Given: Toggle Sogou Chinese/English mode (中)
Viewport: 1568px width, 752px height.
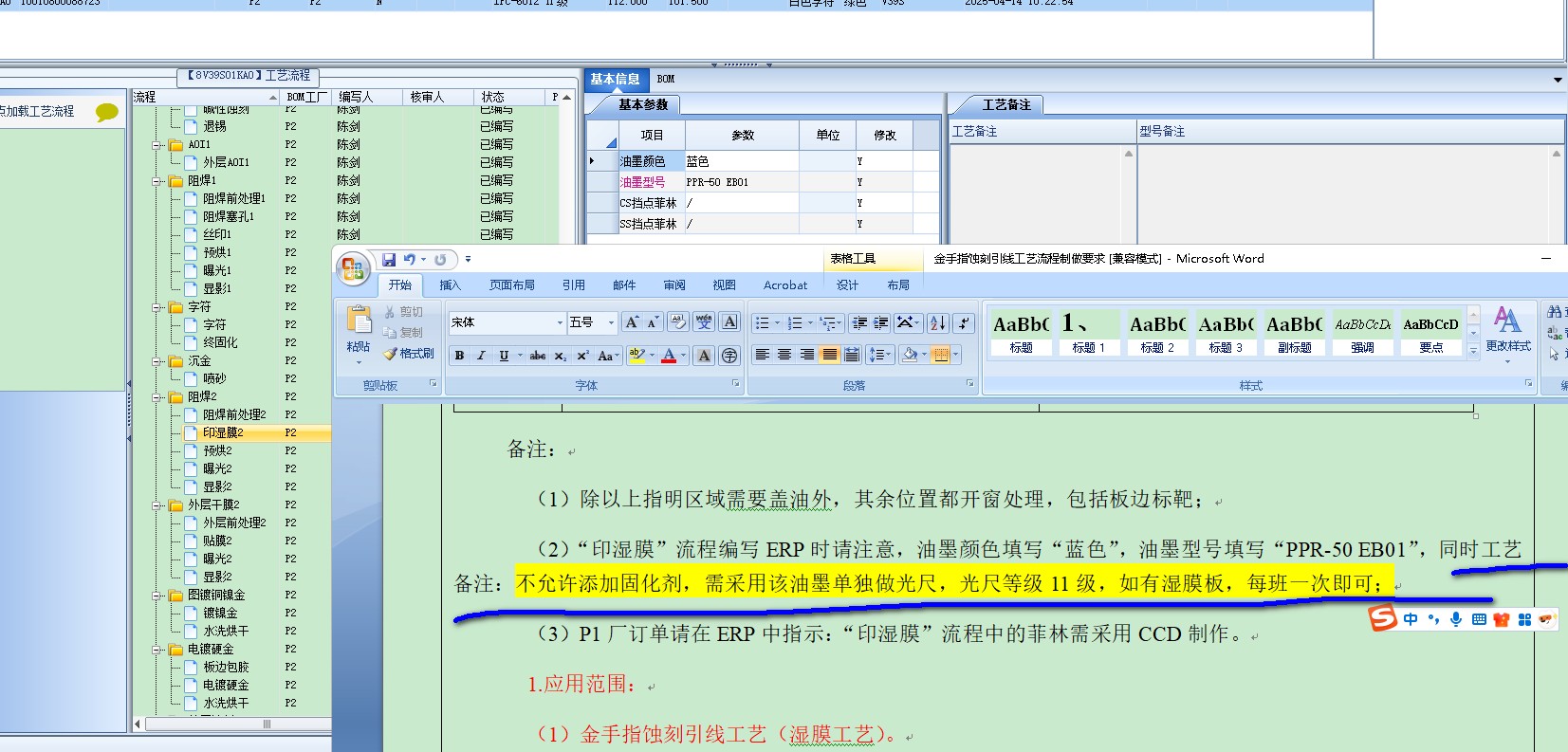Looking at the screenshot, I should (1411, 619).
